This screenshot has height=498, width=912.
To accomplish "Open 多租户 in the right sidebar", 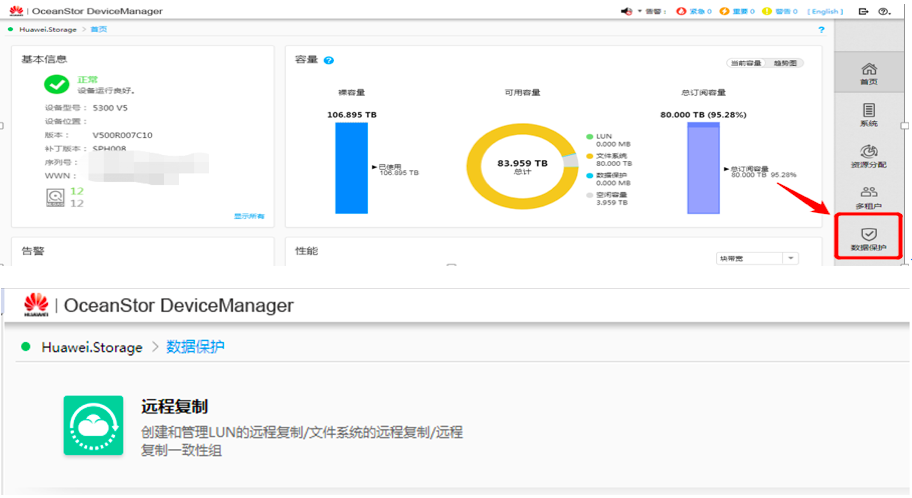I will pyautogui.click(x=868, y=198).
